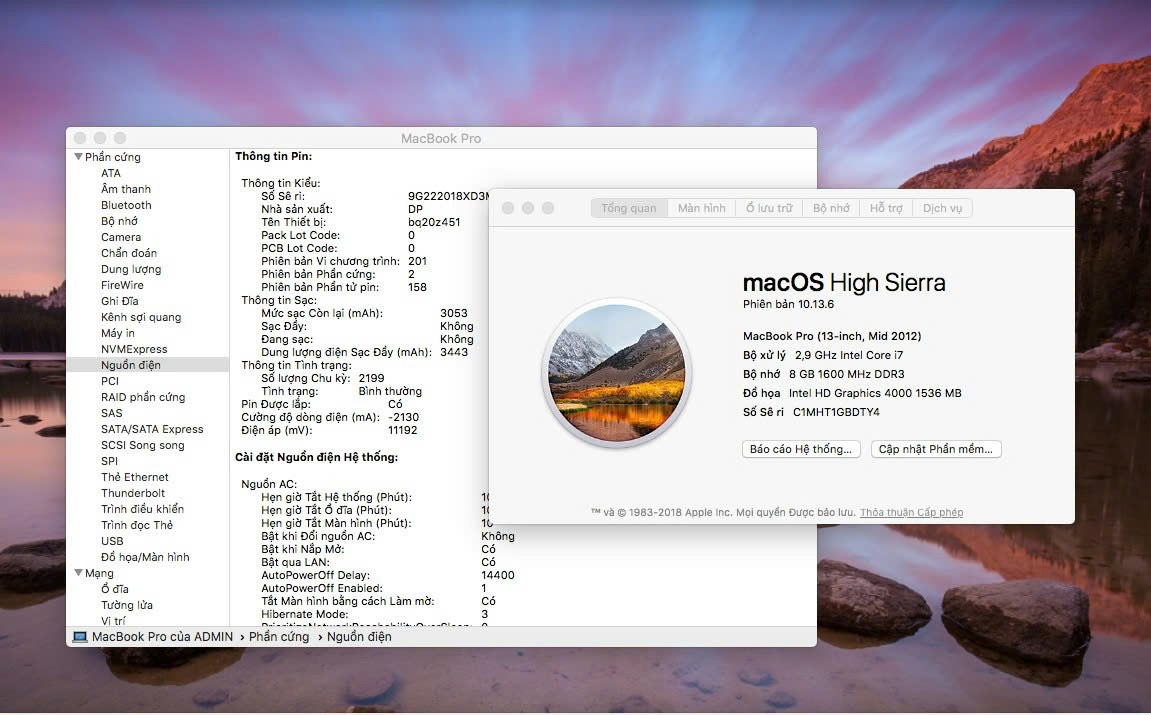
Task: Select Bluetooth in the hardware sidebar
Action: [x=126, y=205]
